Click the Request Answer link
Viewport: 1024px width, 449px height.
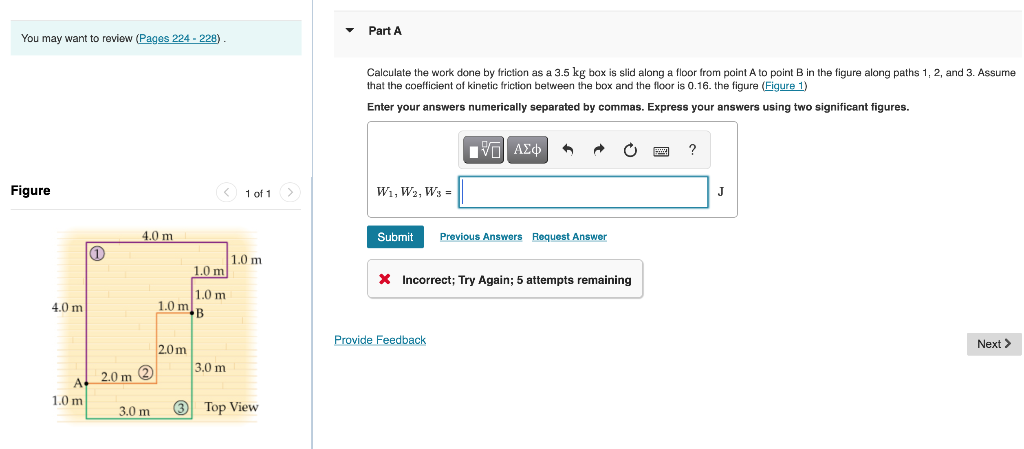click(x=569, y=237)
